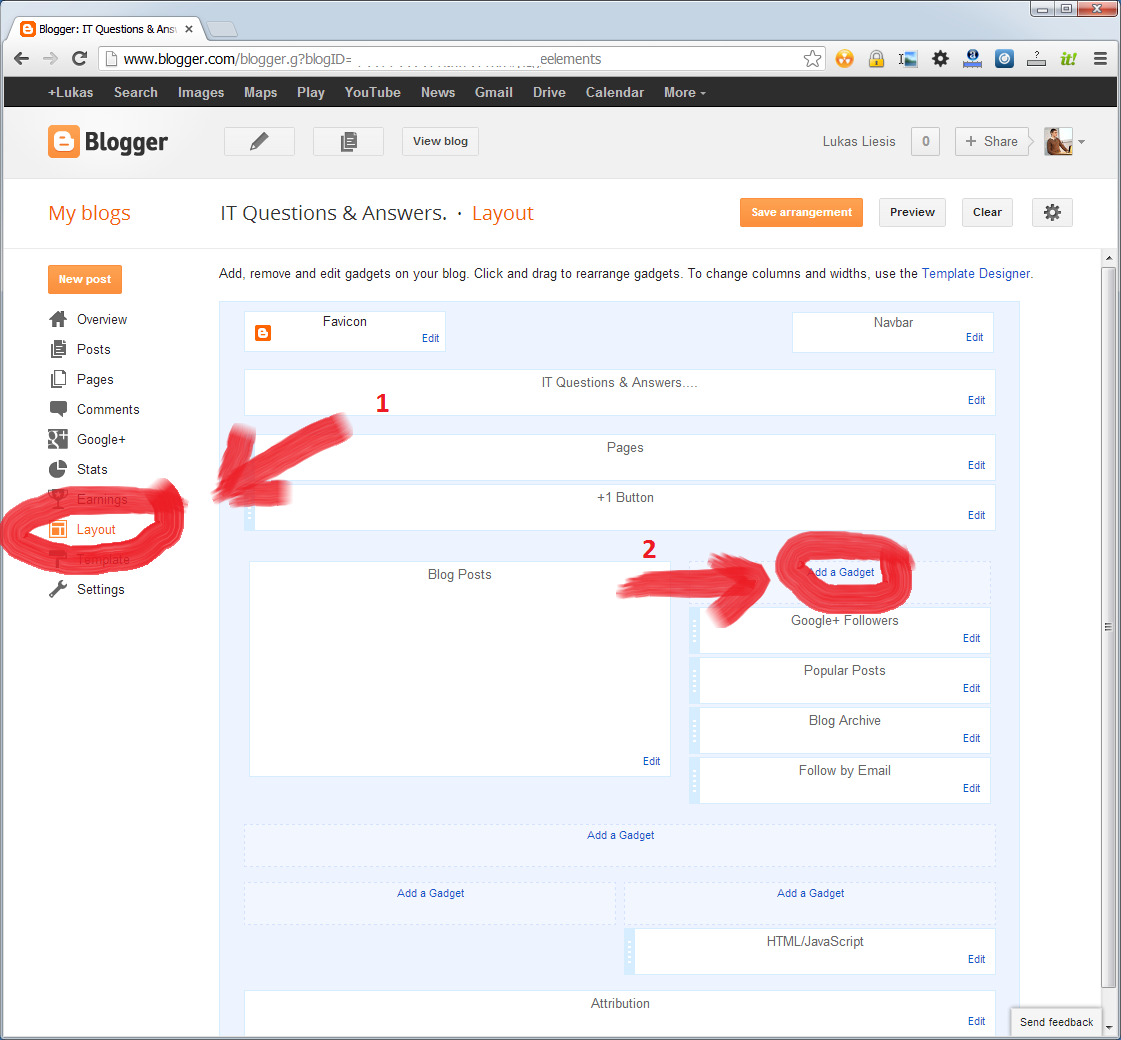Bookmark page with the star icon

pyautogui.click(x=812, y=59)
